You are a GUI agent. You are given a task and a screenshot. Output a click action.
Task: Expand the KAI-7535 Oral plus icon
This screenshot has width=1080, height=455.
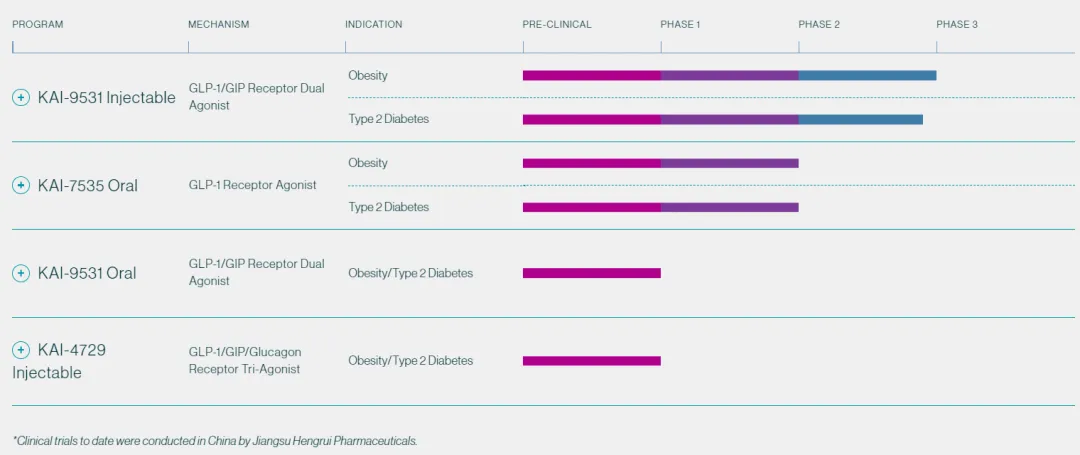point(21,185)
